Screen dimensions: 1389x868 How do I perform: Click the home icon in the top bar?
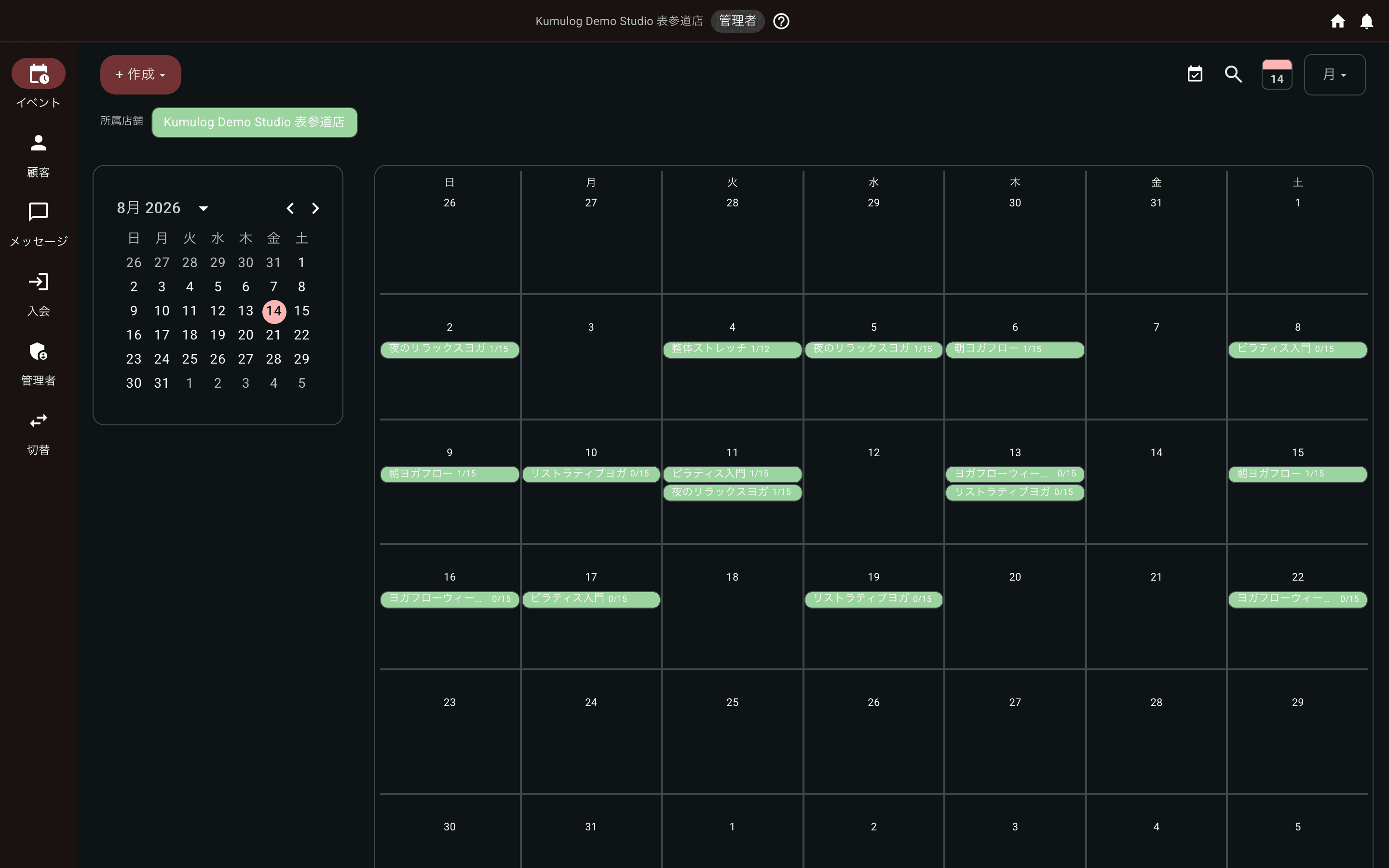pos(1337,21)
